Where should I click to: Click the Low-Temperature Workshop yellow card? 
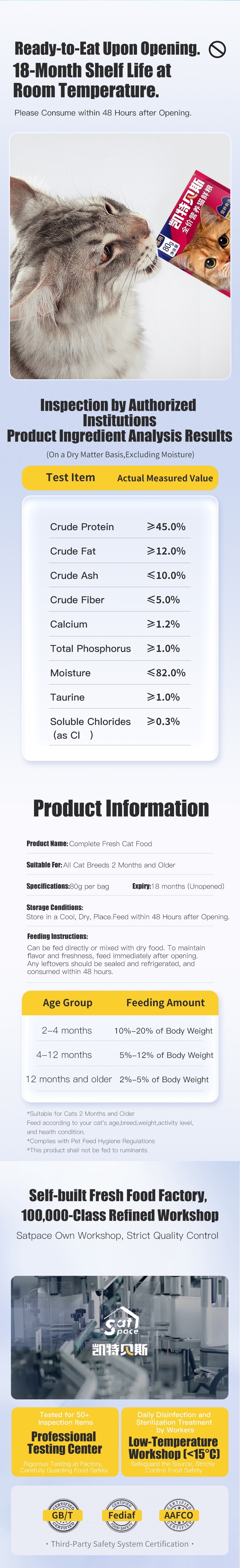click(174, 1442)
